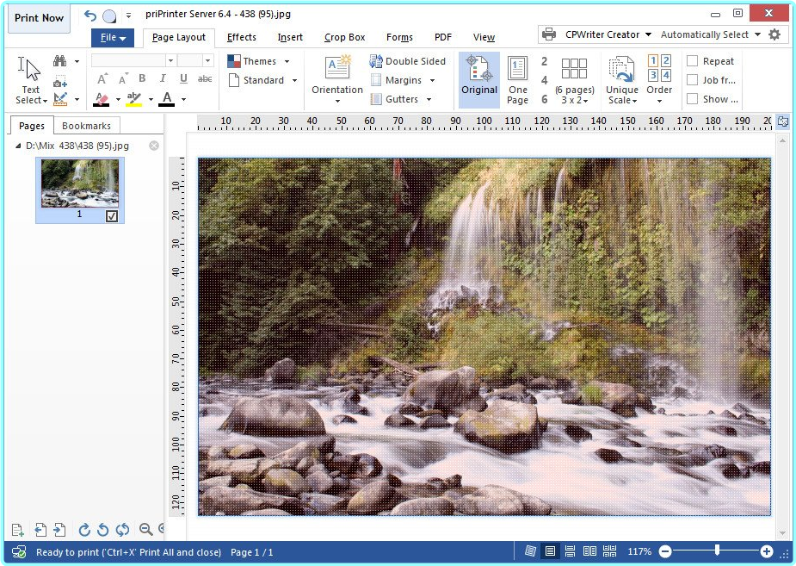Enable the Show ... checkbox
Viewport: 796px width, 566px height.
[692, 99]
